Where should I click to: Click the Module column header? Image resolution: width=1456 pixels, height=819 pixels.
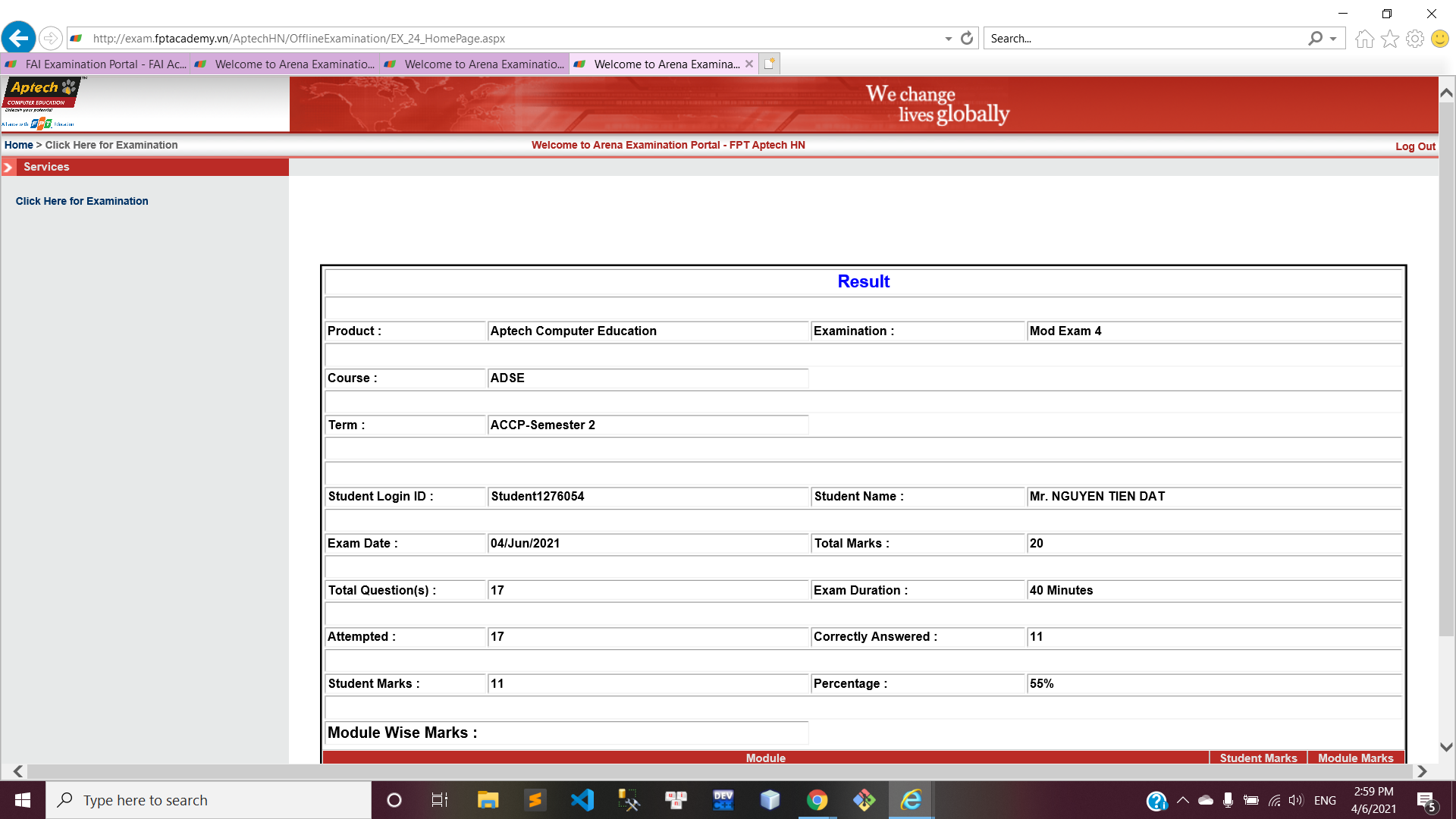765,758
